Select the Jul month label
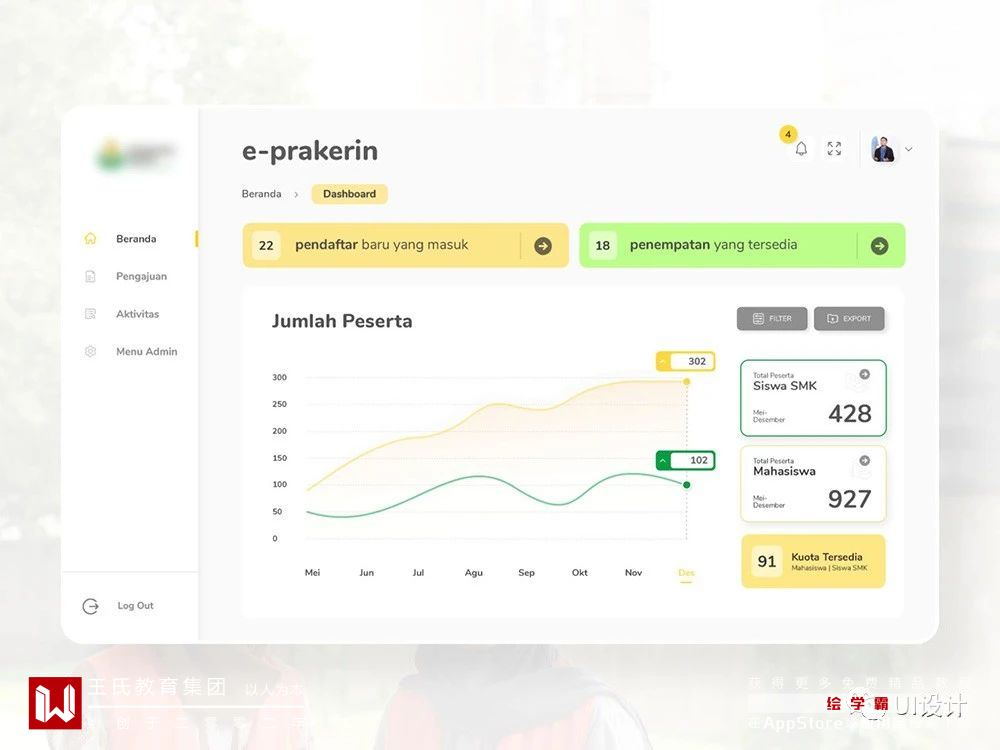The width and height of the screenshot is (1000, 750). click(418, 573)
